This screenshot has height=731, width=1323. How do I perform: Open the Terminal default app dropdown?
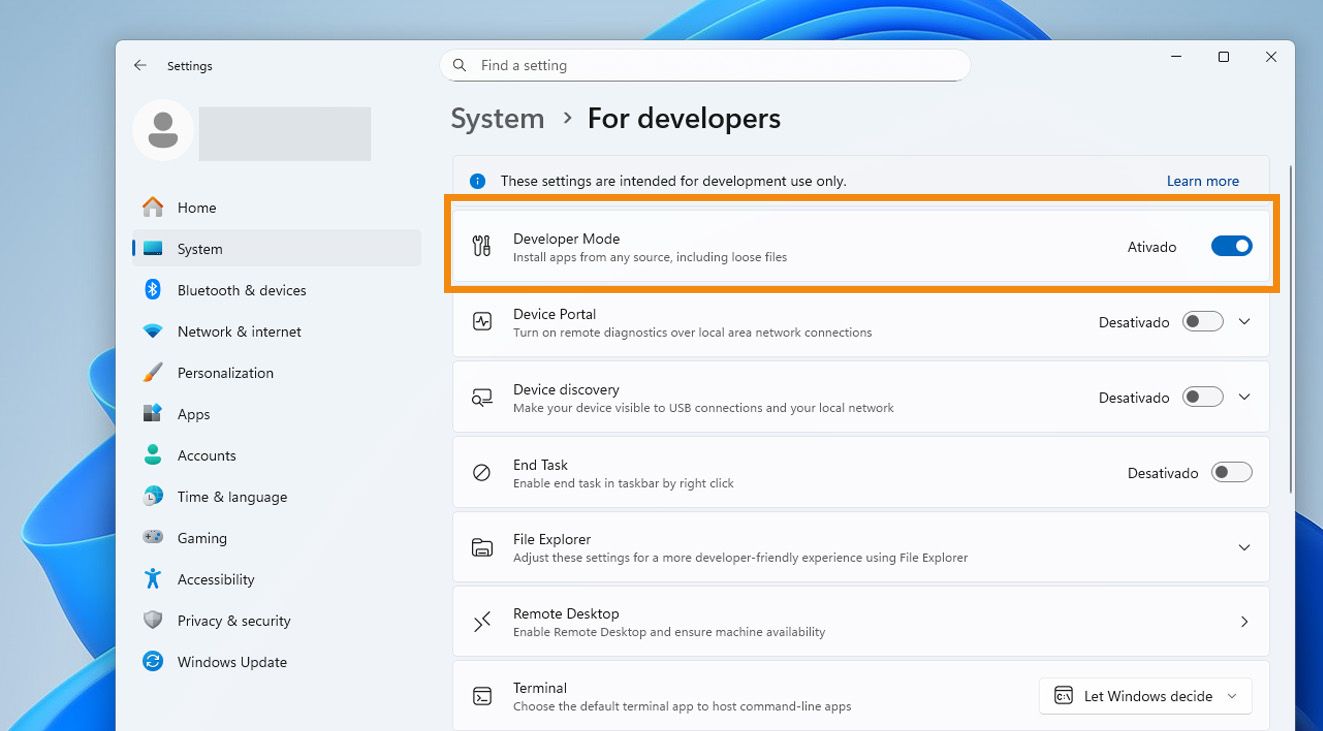tap(1146, 696)
